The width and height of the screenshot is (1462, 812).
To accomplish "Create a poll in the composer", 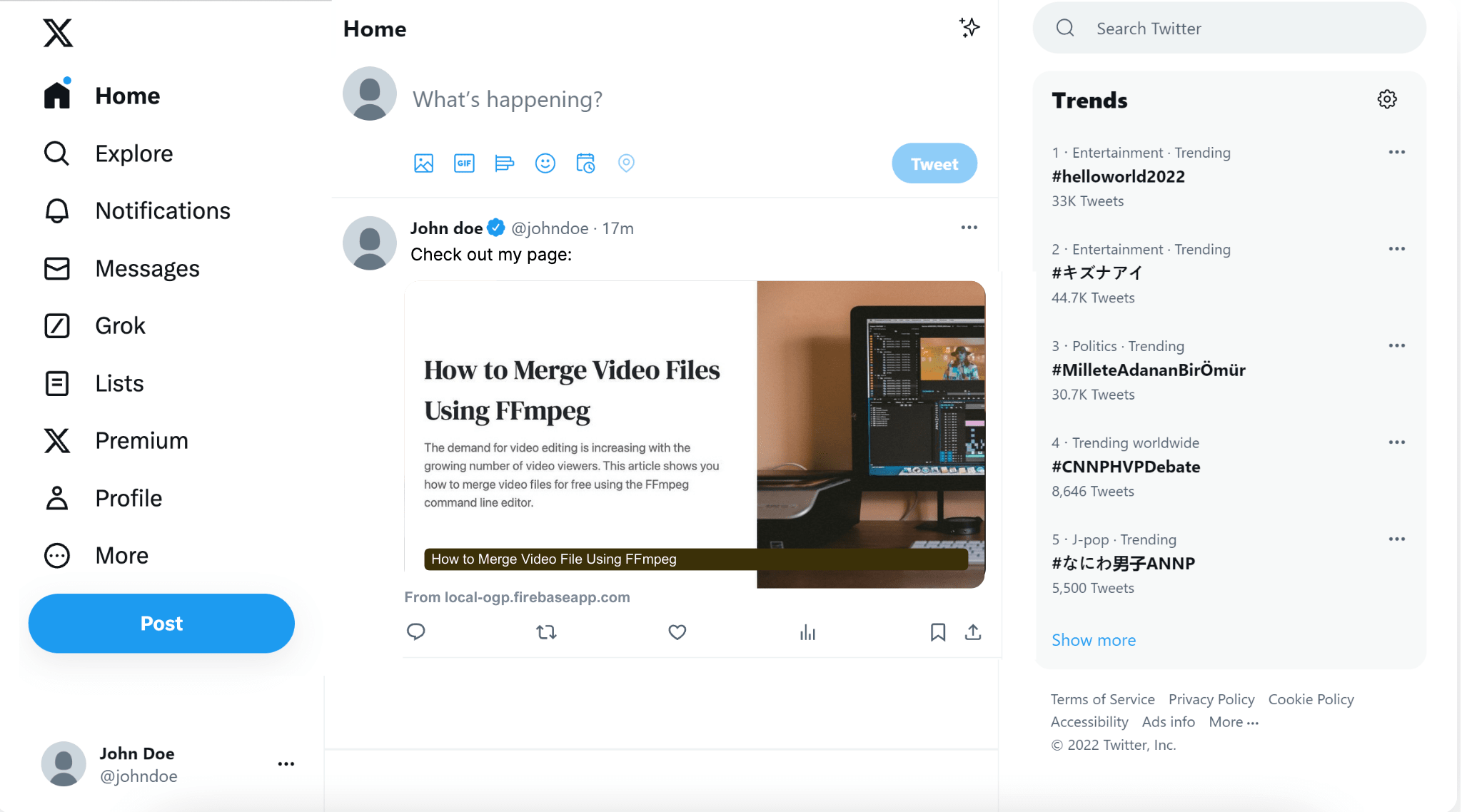I will click(x=504, y=163).
